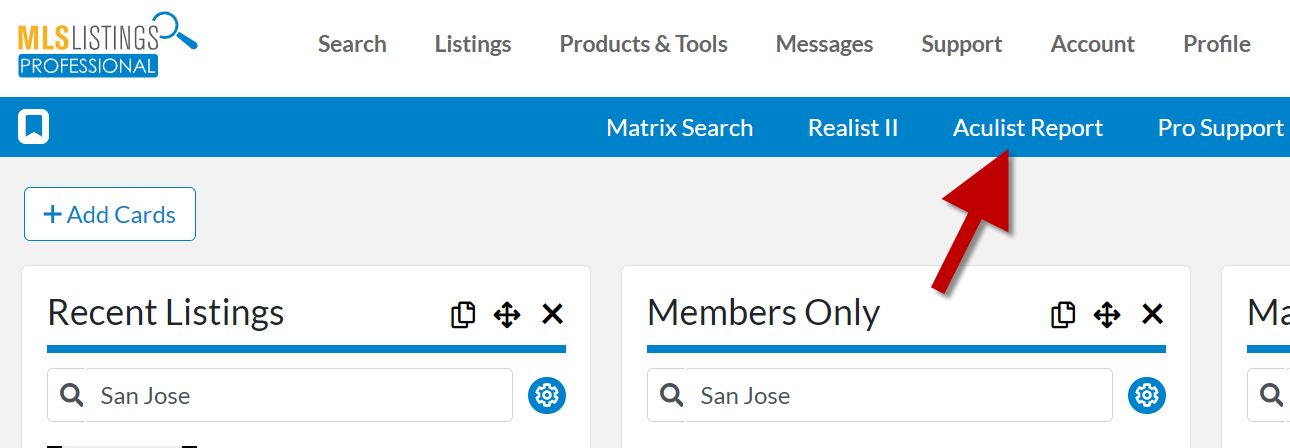Copy the Members Only card
Screen dimensions: 1290x448
click(x=1063, y=314)
